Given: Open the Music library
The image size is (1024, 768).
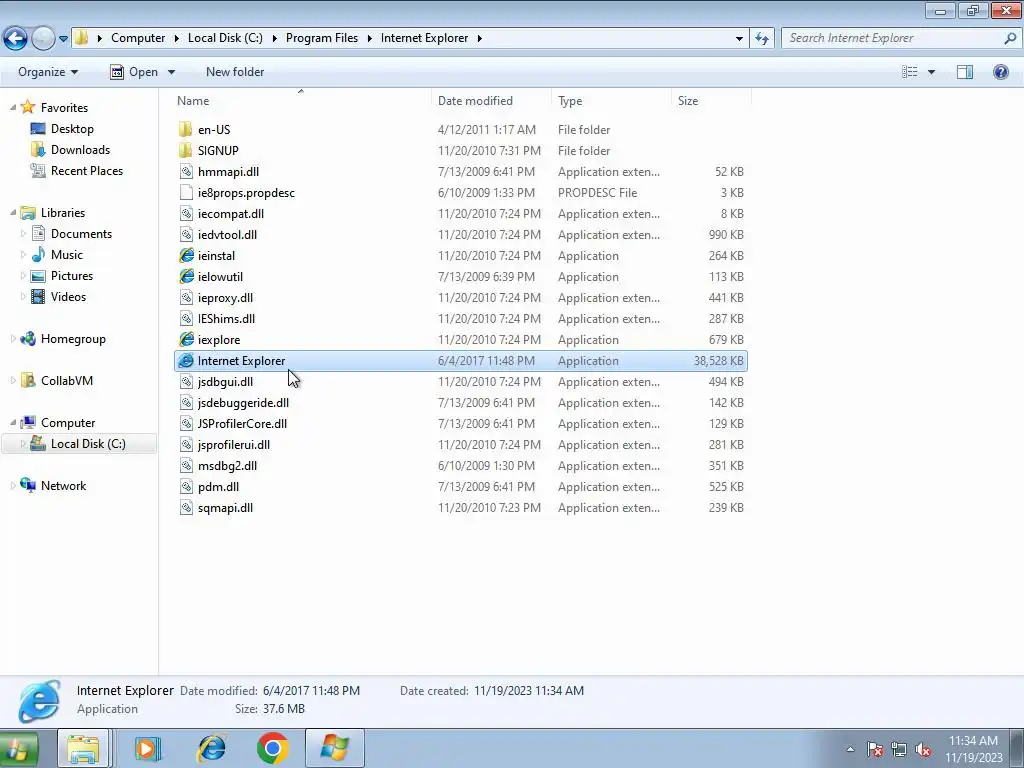Looking at the screenshot, I should pos(67,255).
